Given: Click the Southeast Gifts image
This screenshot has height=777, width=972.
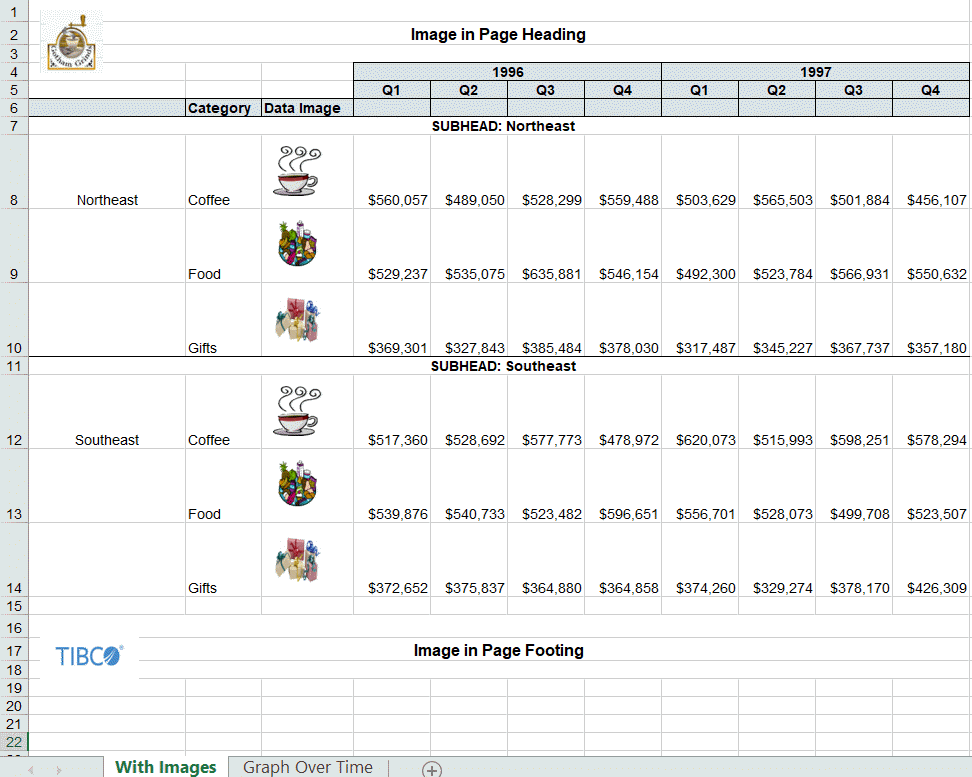Looking at the screenshot, I should [x=298, y=559].
